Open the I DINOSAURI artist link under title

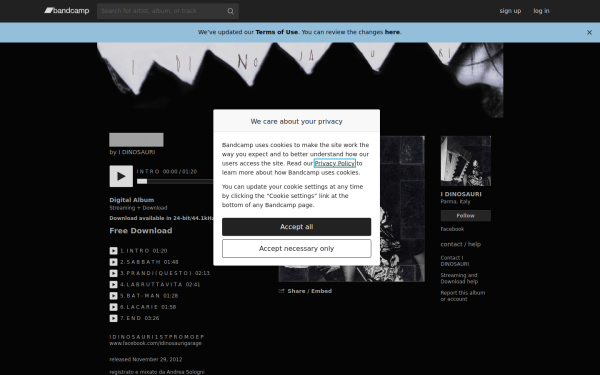137,152
